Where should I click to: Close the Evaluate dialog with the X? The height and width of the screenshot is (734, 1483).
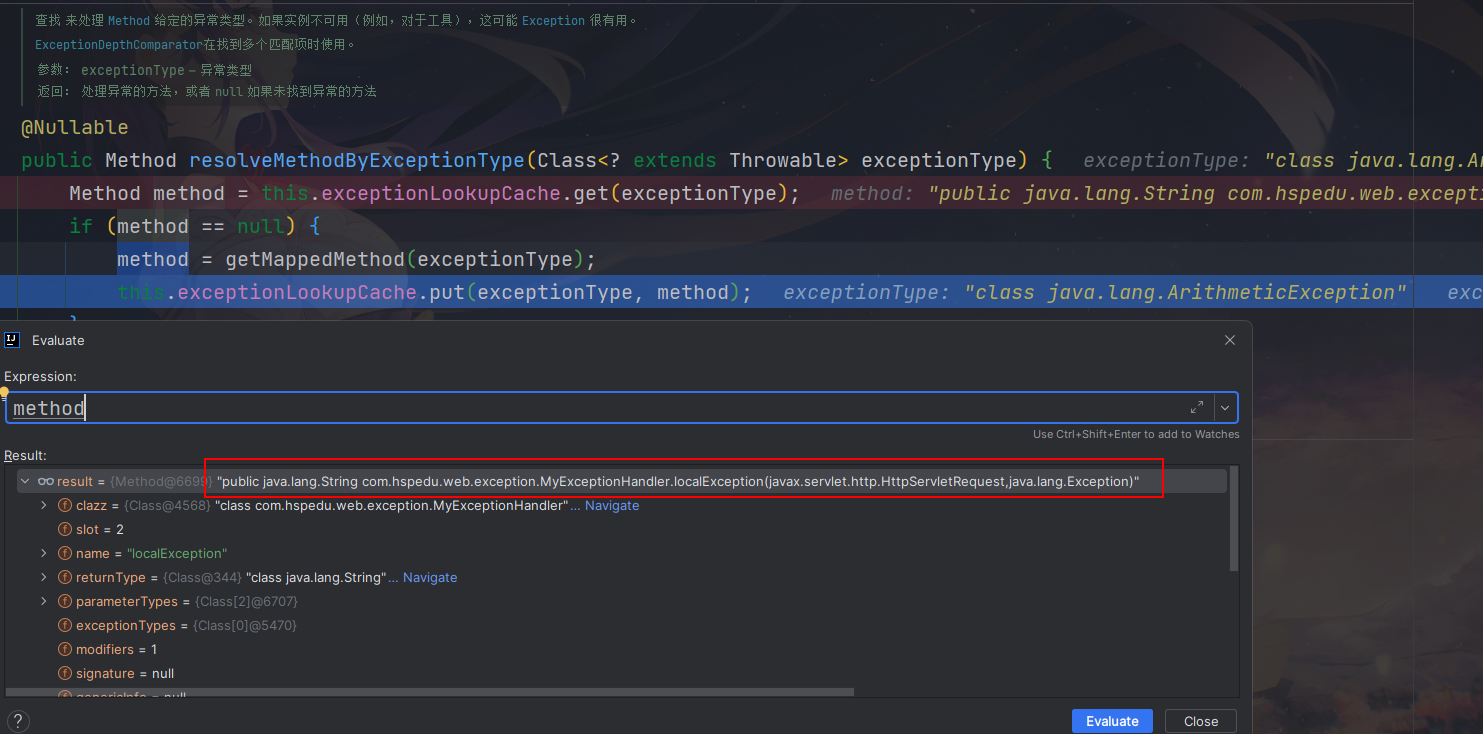click(x=1230, y=340)
